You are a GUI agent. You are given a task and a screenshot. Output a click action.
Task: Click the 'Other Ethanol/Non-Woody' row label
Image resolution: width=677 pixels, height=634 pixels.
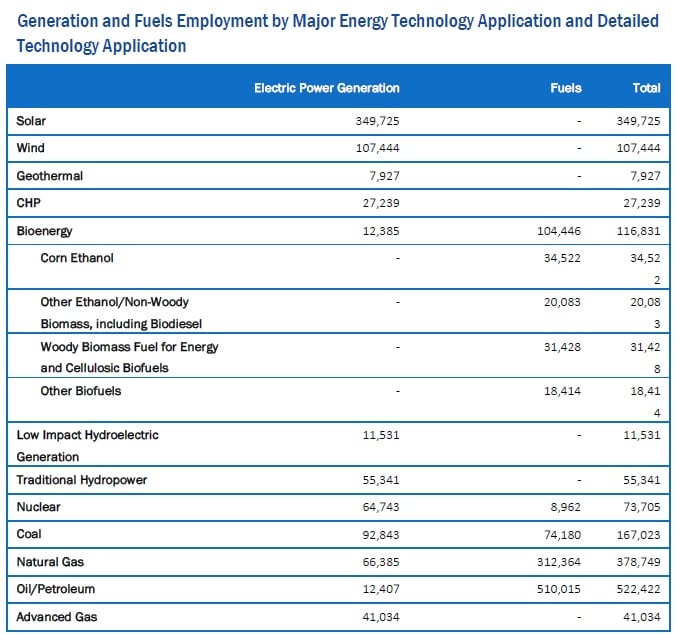coord(114,302)
